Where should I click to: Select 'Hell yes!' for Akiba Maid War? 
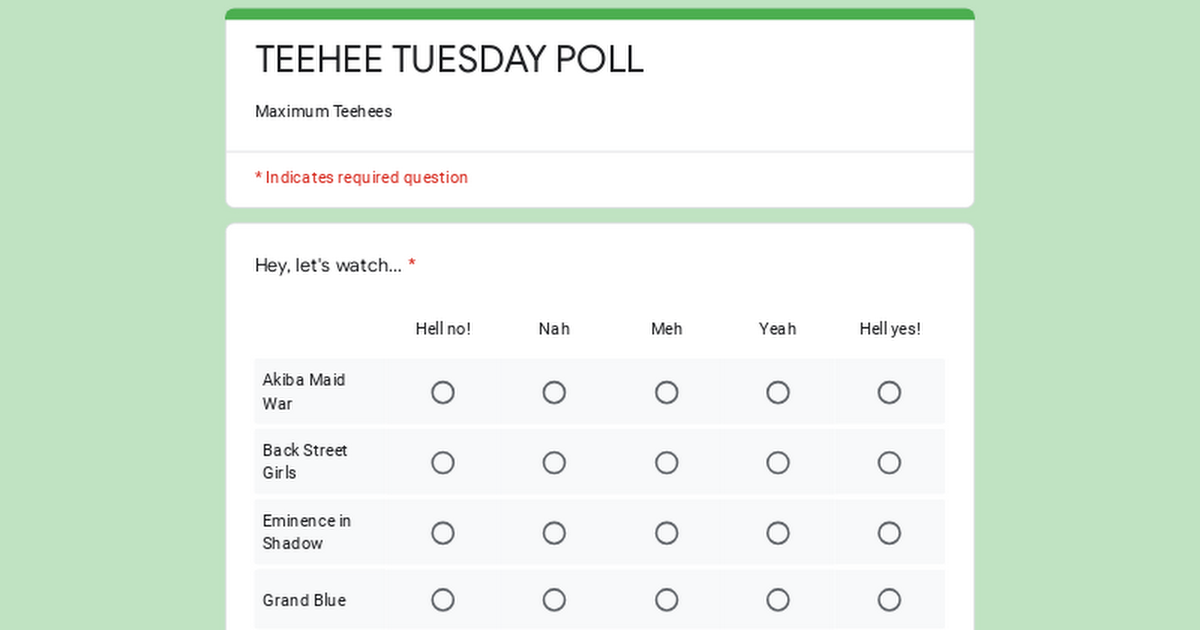point(889,393)
